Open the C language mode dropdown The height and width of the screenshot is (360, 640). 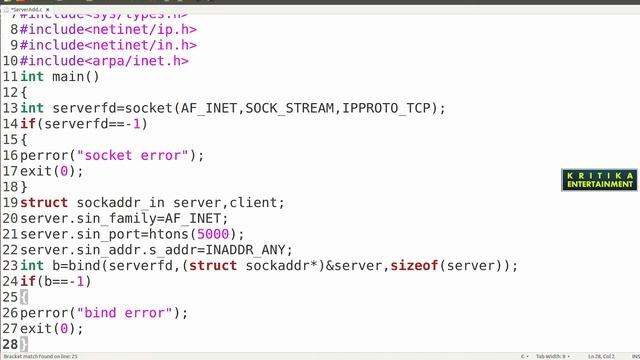(524, 356)
